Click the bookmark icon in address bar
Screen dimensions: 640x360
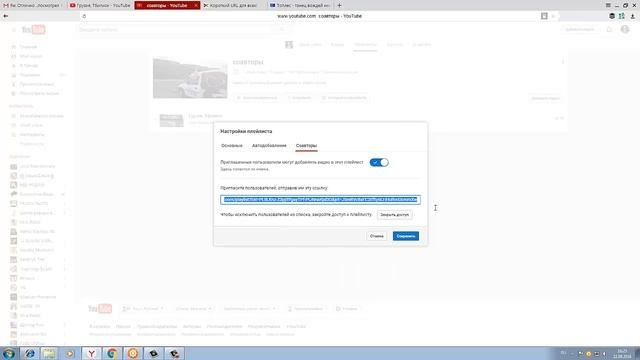(x=544, y=16)
